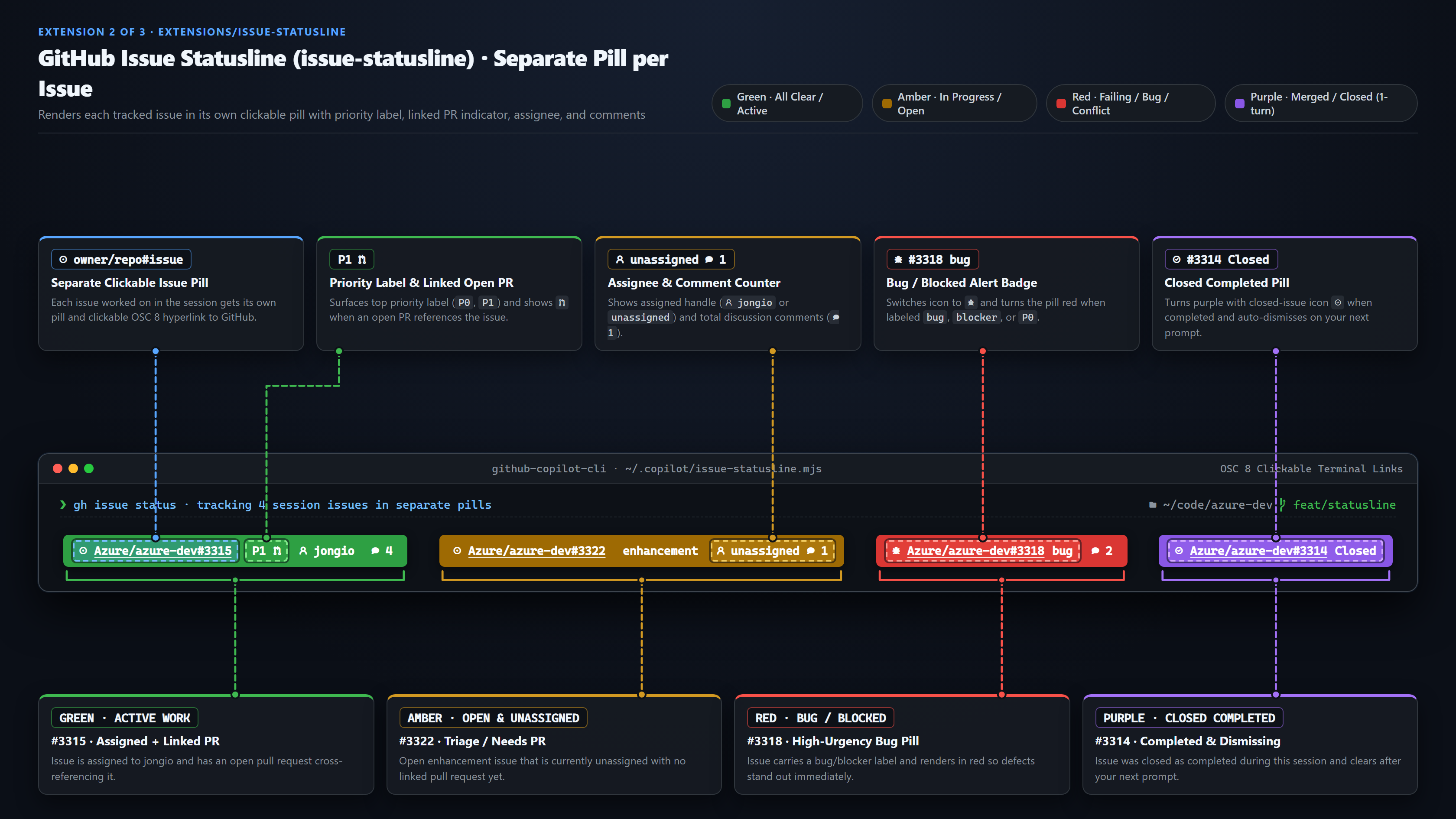Image resolution: width=1456 pixels, height=819 pixels.
Task: Open the Azure/azure-dev#3322 issue link
Action: click(536, 550)
